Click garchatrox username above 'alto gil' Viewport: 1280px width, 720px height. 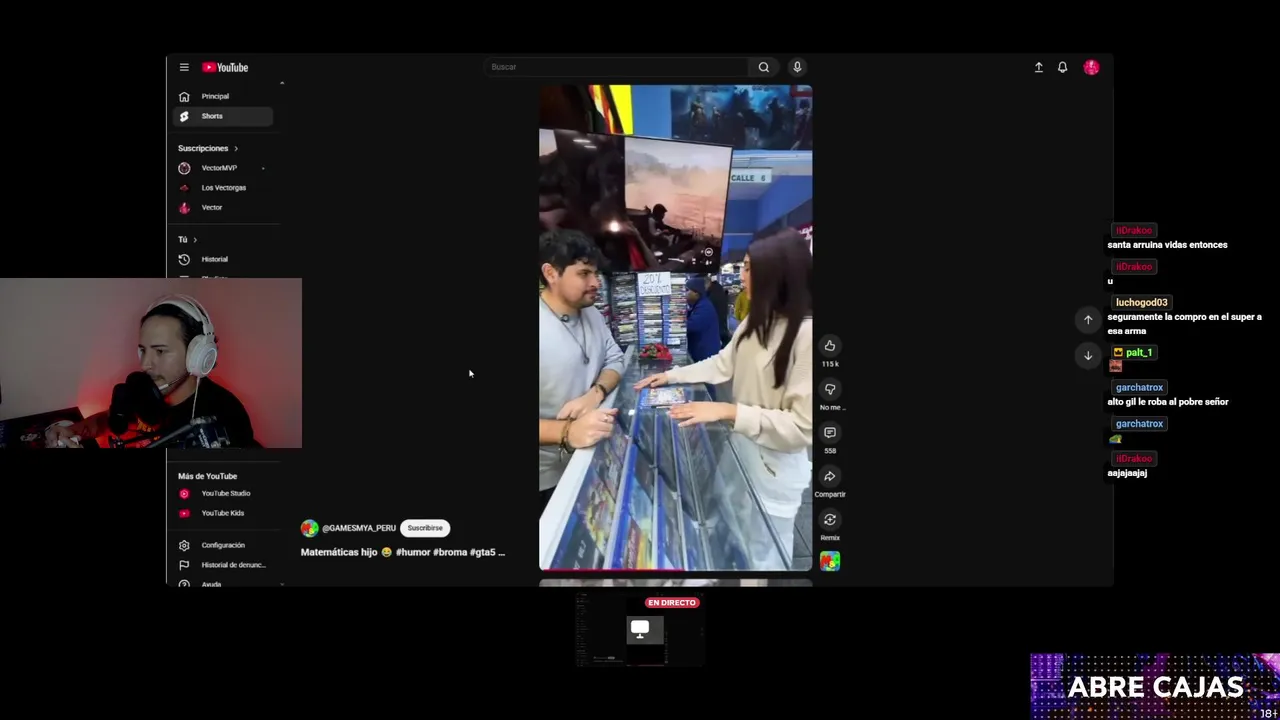pos(1139,387)
